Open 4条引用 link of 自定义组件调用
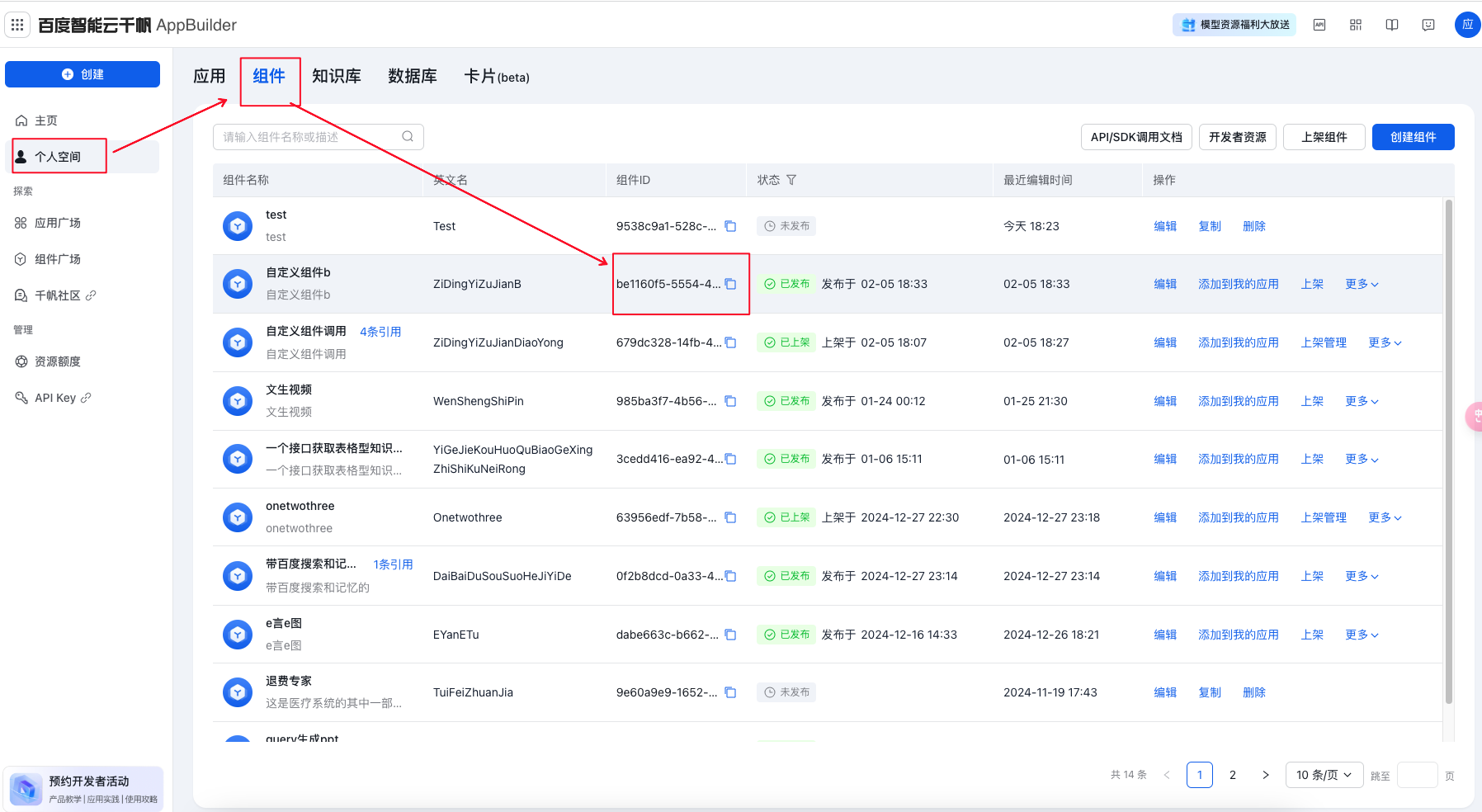1482x812 pixels. coord(380,332)
